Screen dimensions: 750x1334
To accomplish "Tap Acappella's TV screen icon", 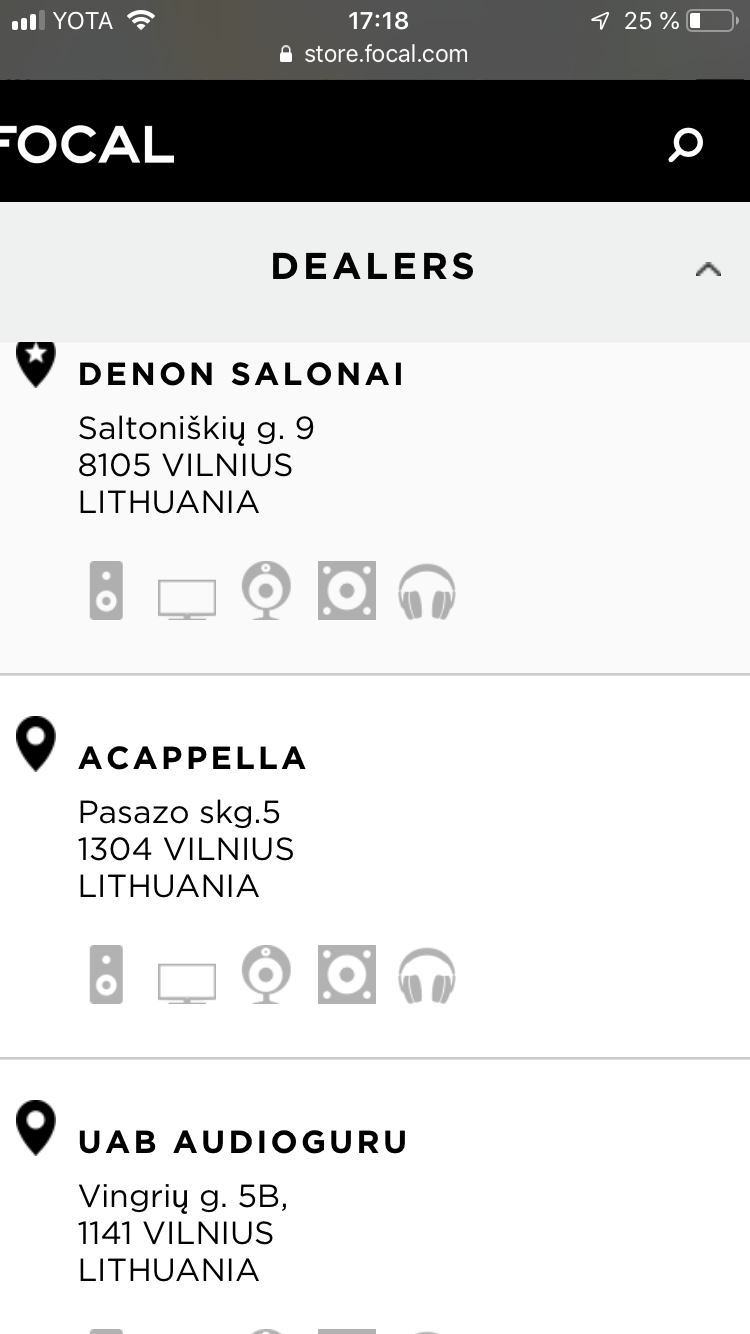I will [x=186, y=981].
